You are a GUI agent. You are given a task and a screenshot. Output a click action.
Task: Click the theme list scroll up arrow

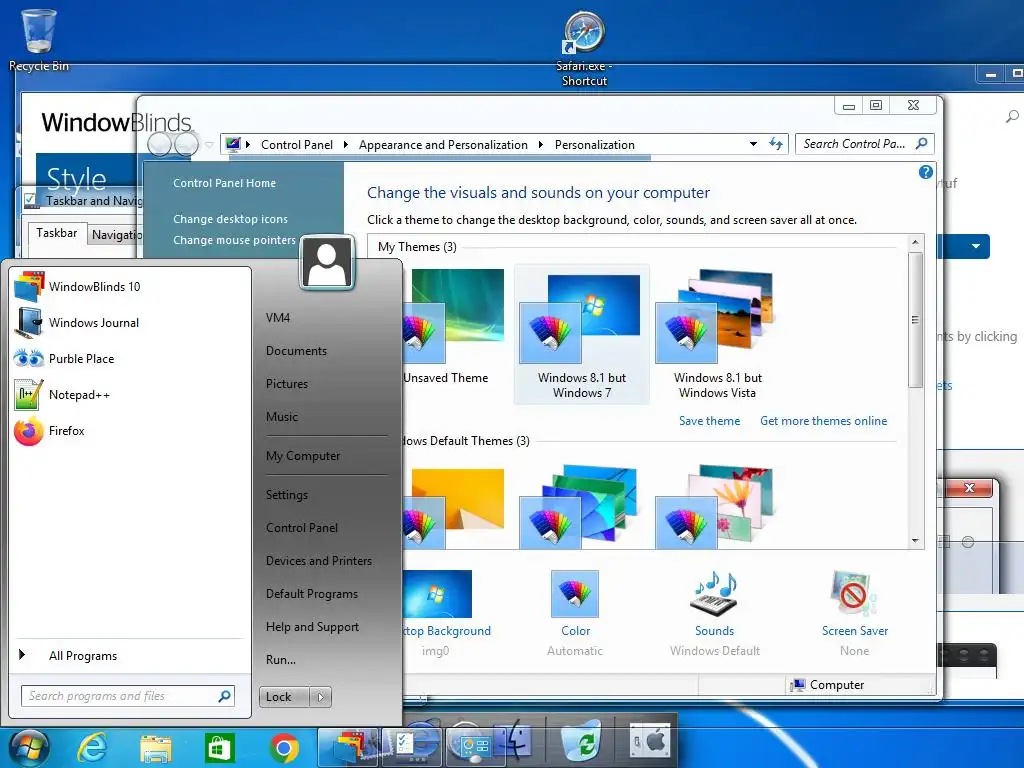coord(915,242)
